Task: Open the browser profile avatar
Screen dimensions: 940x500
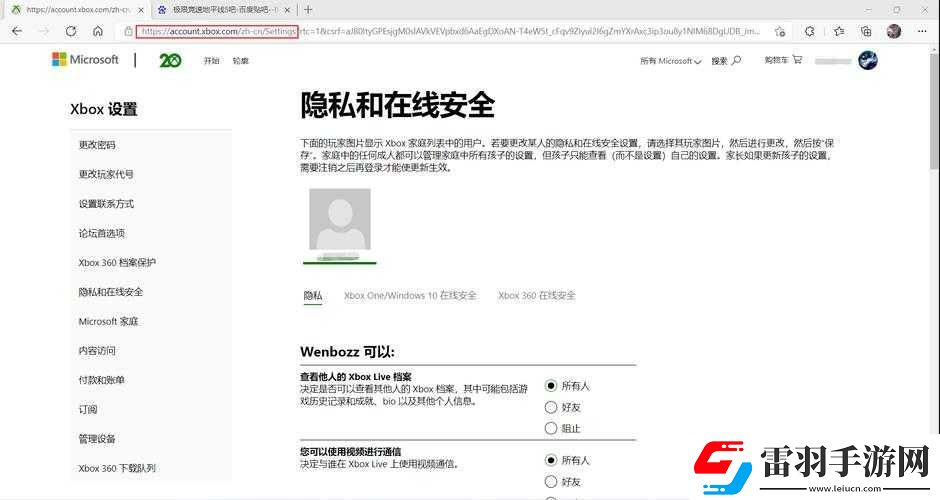Action: [894, 31]
